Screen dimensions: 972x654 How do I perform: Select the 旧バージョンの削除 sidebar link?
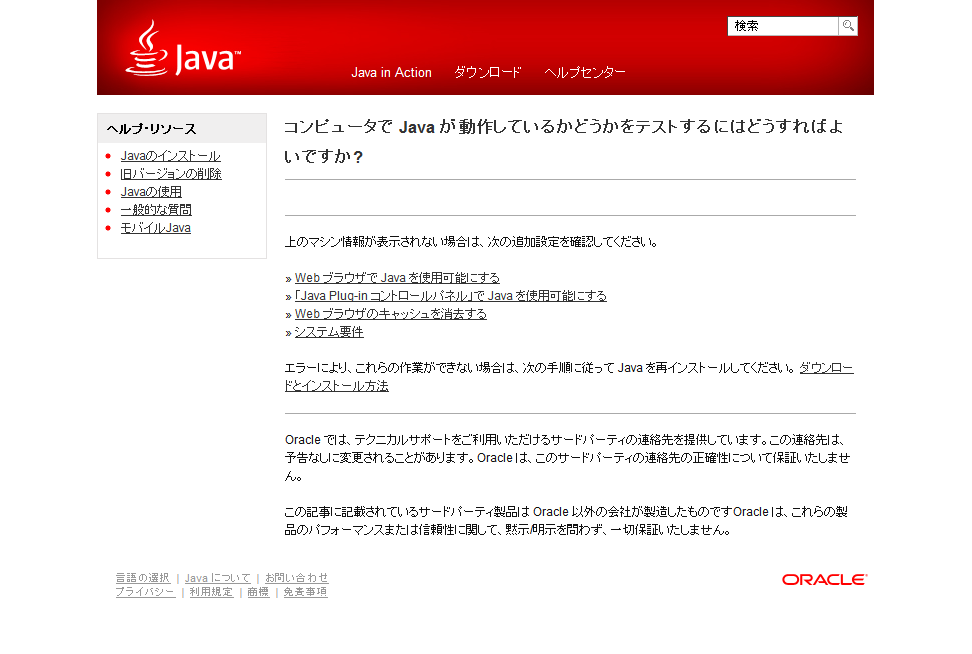(x=171, y=174)
